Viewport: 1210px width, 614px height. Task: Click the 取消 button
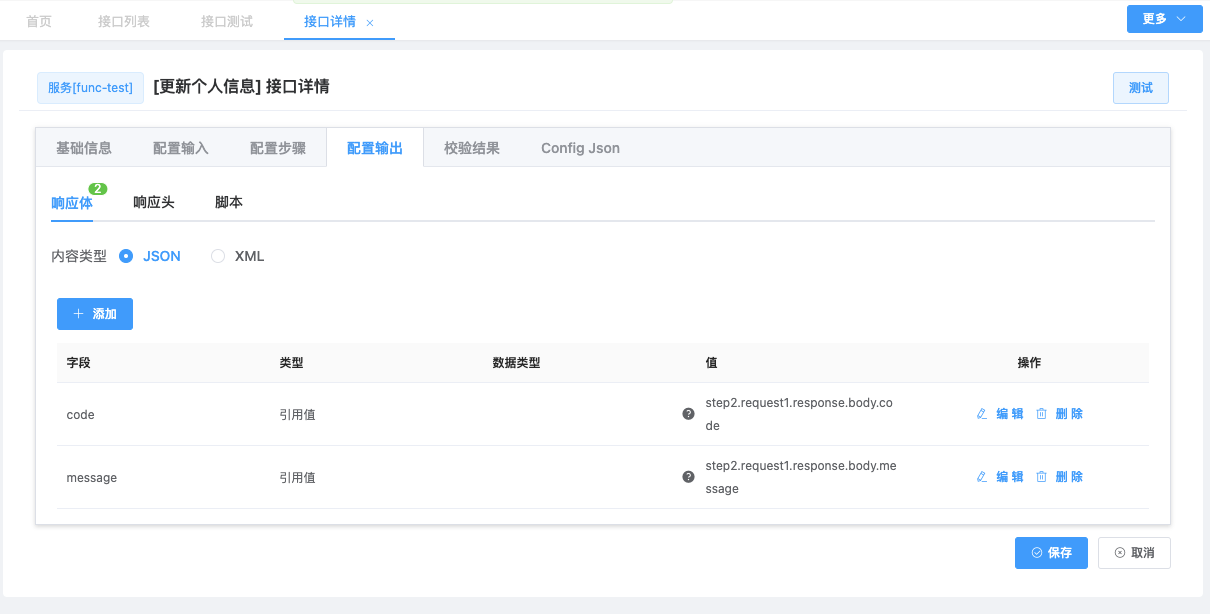click(x=1134, y=553)
